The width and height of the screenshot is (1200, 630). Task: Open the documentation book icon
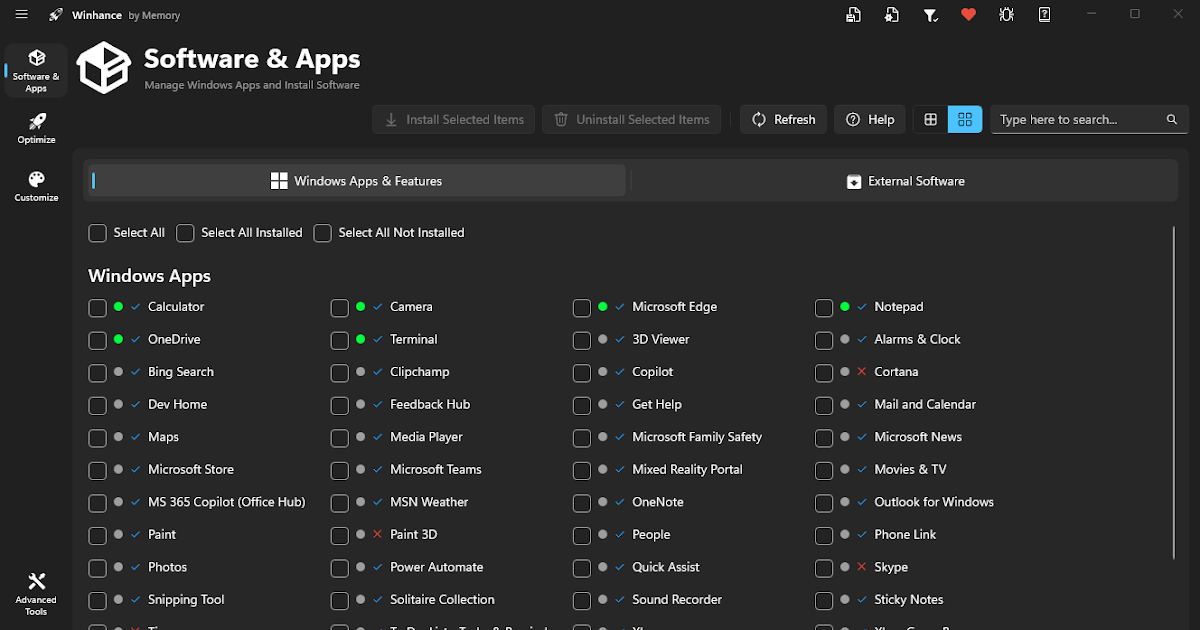1044,15
